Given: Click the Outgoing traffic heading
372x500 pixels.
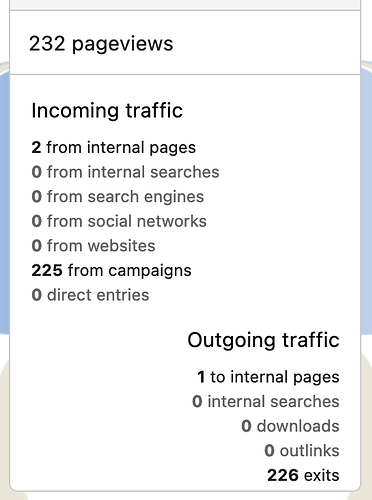Looking at the screenshot, I should pos(263,340).
